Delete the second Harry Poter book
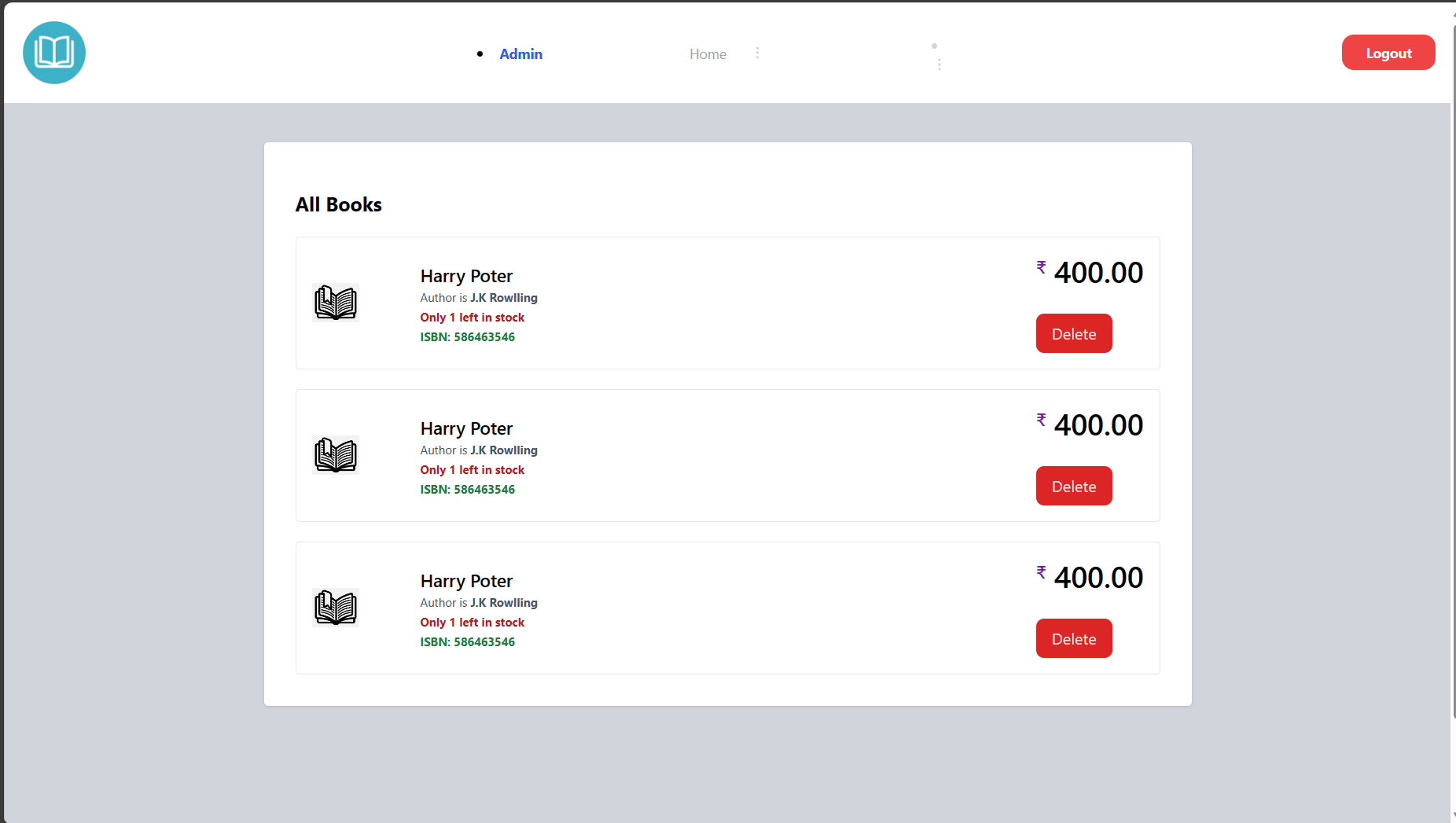Screen dimensions: 1456x823 click(x=1073, y=486)
